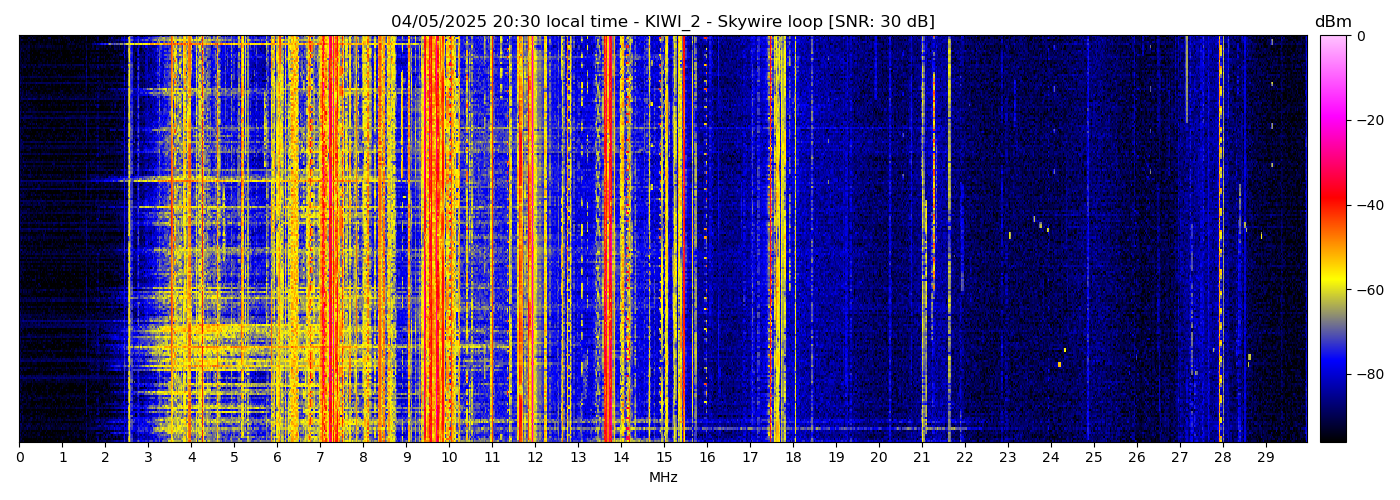This screenshot has height=500, width=1400.
Task: Click the −40 colorbar tick label
Action: (x=1366, y=205)
